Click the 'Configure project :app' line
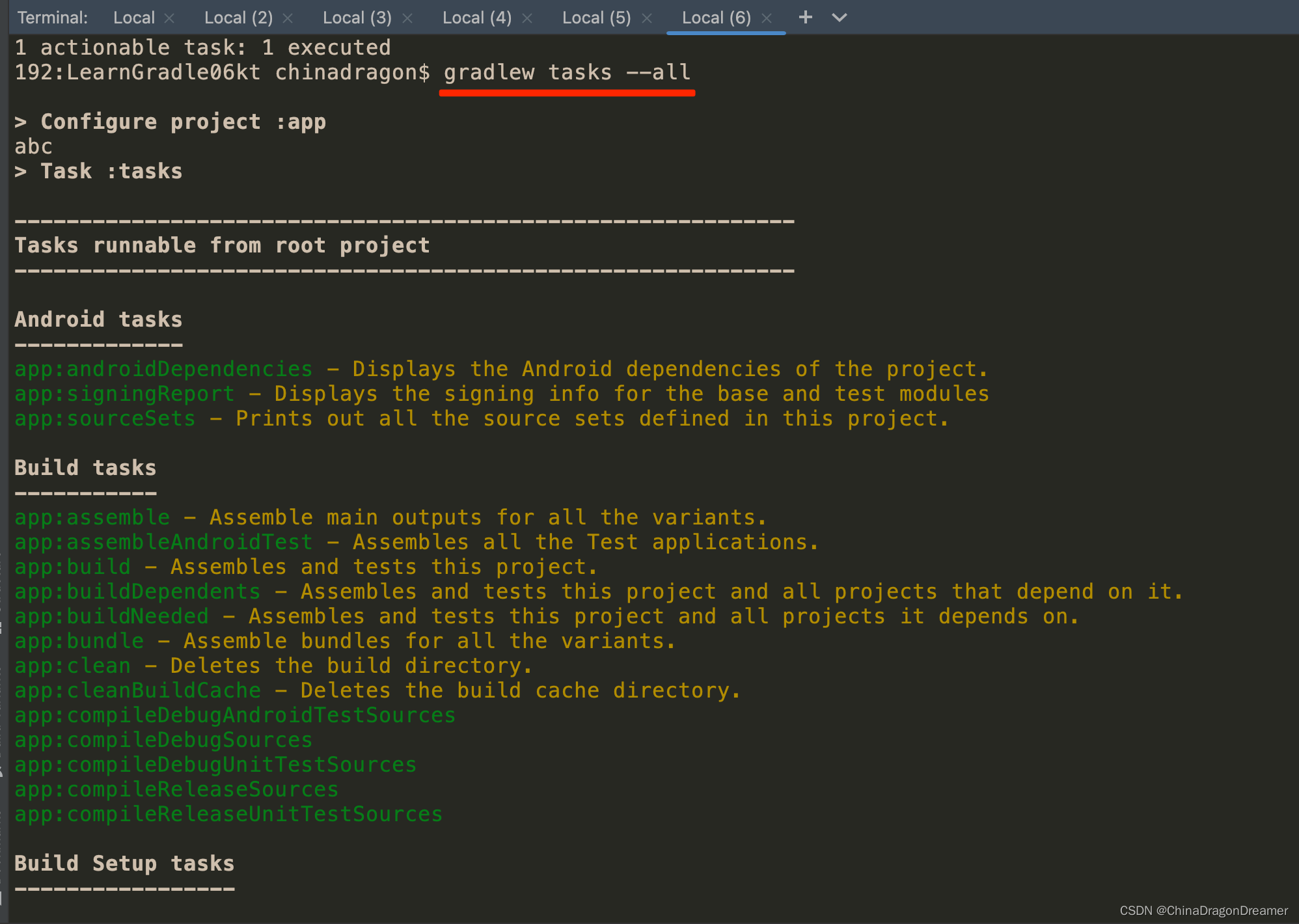Viewport: 1299px width, 924px height. [x=170, y=122]
